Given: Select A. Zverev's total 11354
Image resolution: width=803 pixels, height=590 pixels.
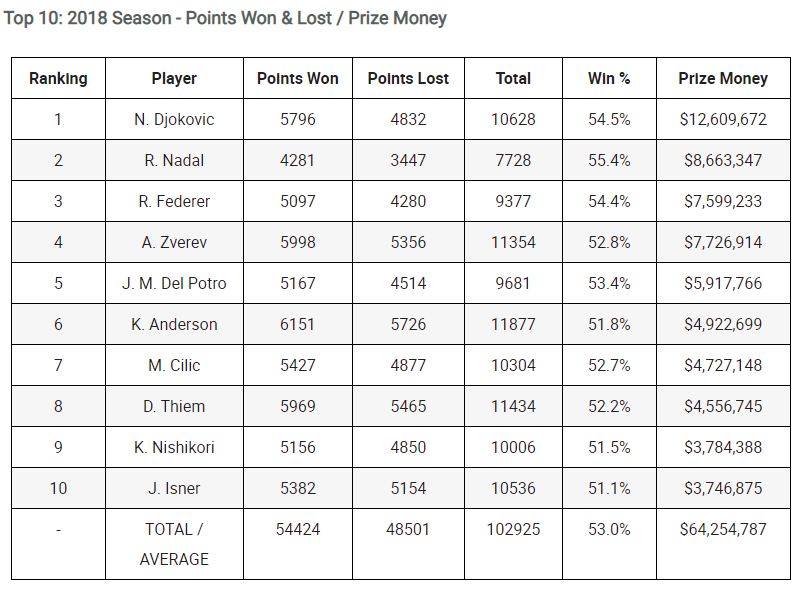Looking at the screenshot, I should [x=513, y=242].
